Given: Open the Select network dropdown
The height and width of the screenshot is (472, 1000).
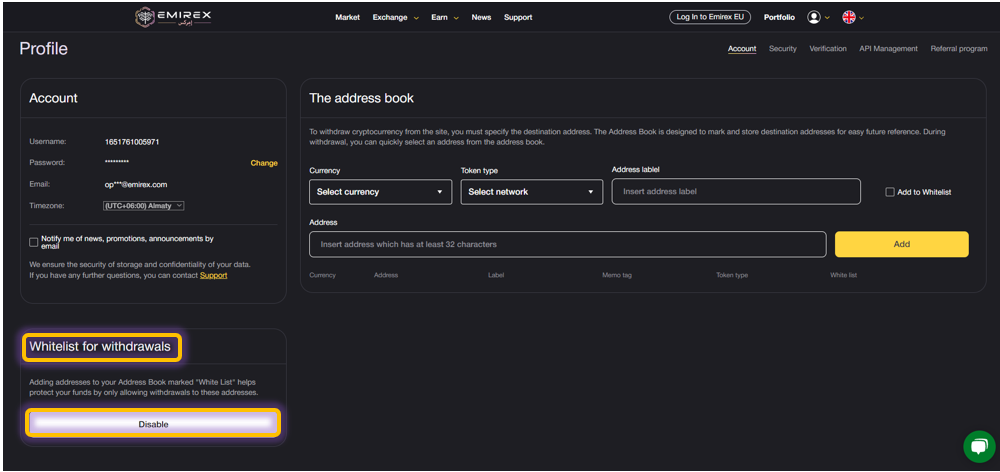Looking at the screenshot, I should 532,192.
